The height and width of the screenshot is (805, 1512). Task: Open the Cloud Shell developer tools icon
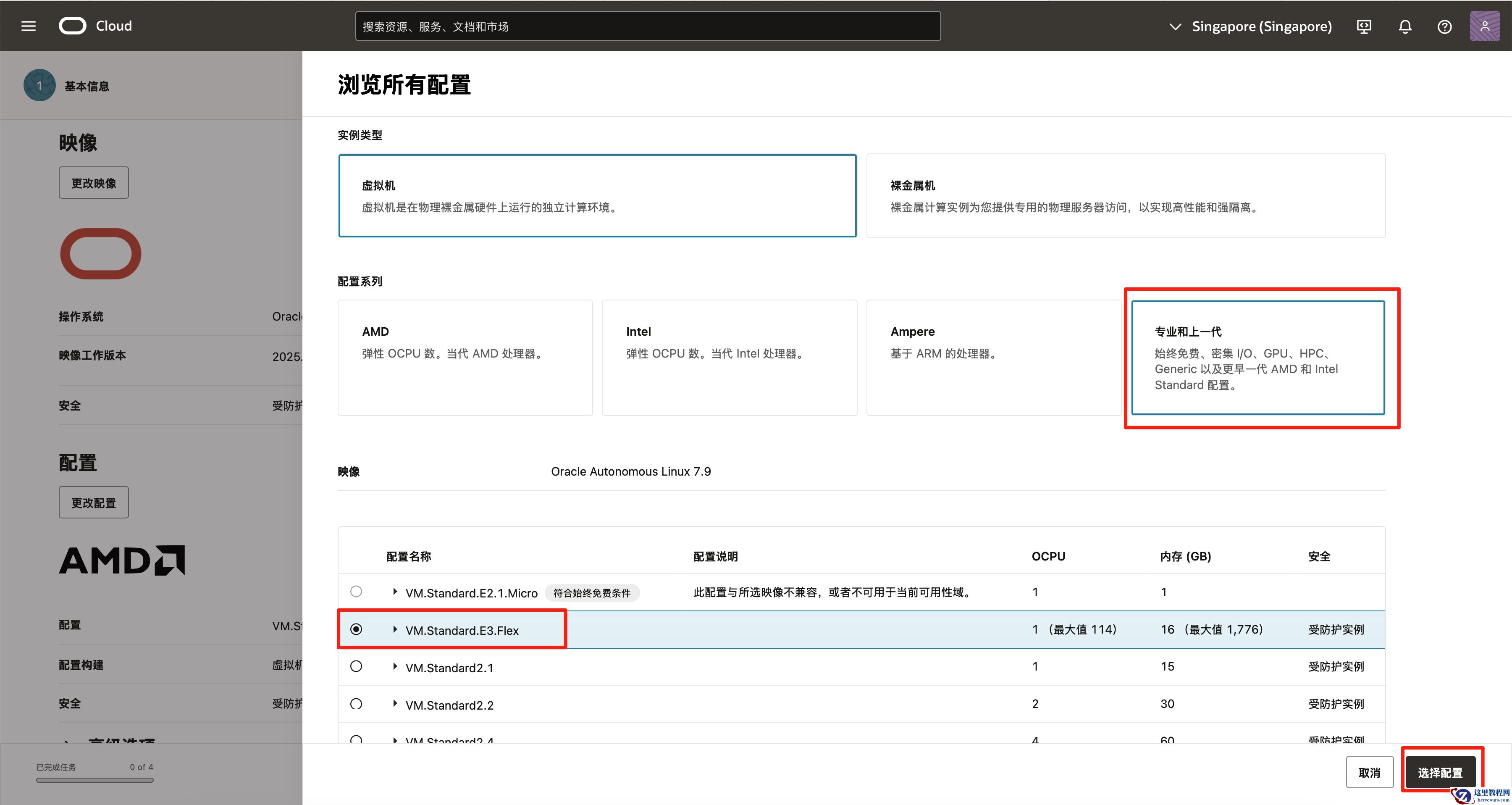coord(1364,26)
